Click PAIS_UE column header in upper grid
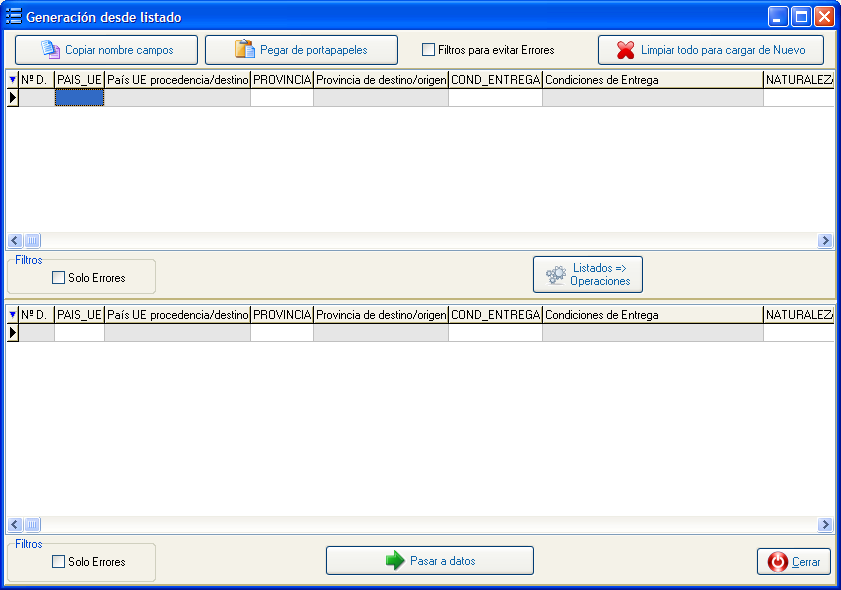This screenshot has width=841, height=590. point(79,79)
